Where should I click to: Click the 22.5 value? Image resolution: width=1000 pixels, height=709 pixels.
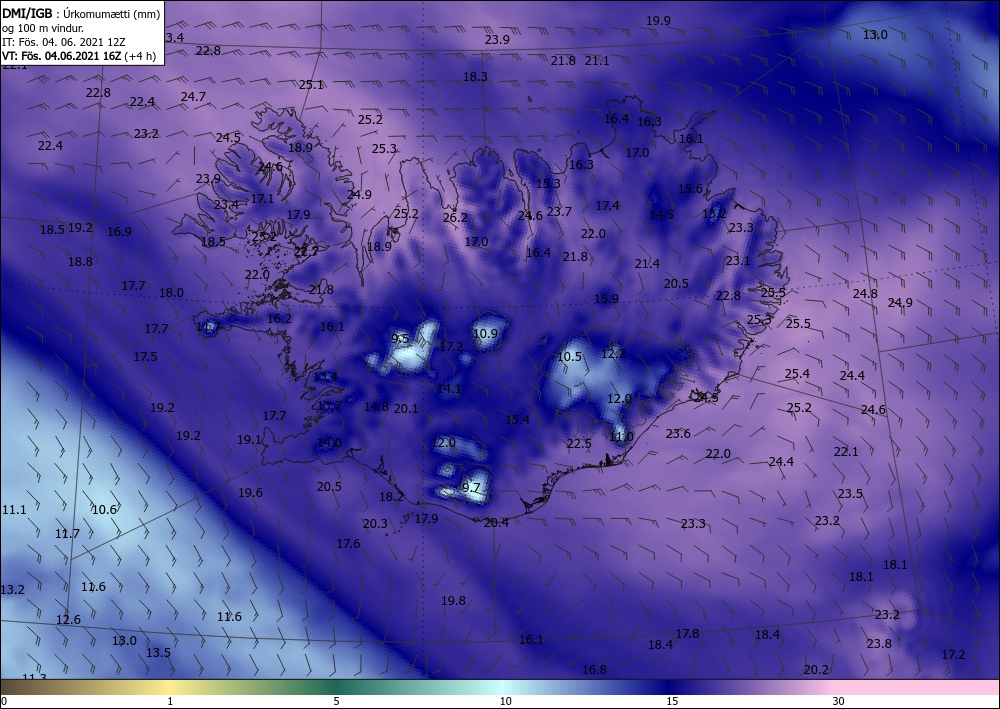click(579, 443)
